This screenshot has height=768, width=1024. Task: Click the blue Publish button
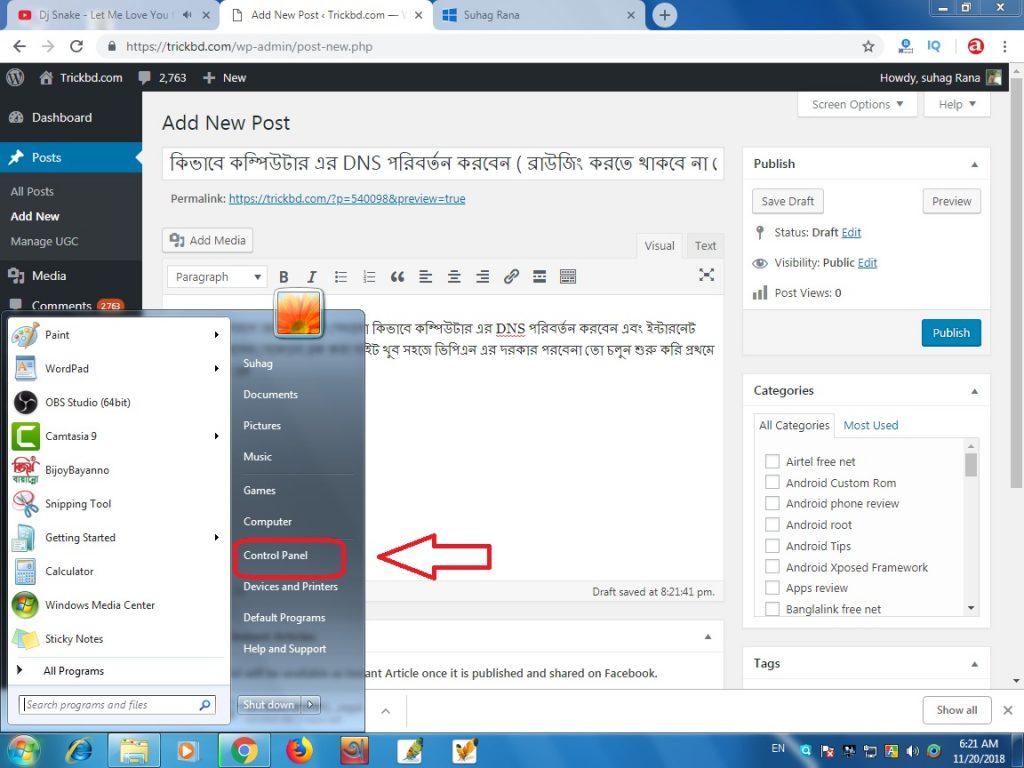click(951, 332)
